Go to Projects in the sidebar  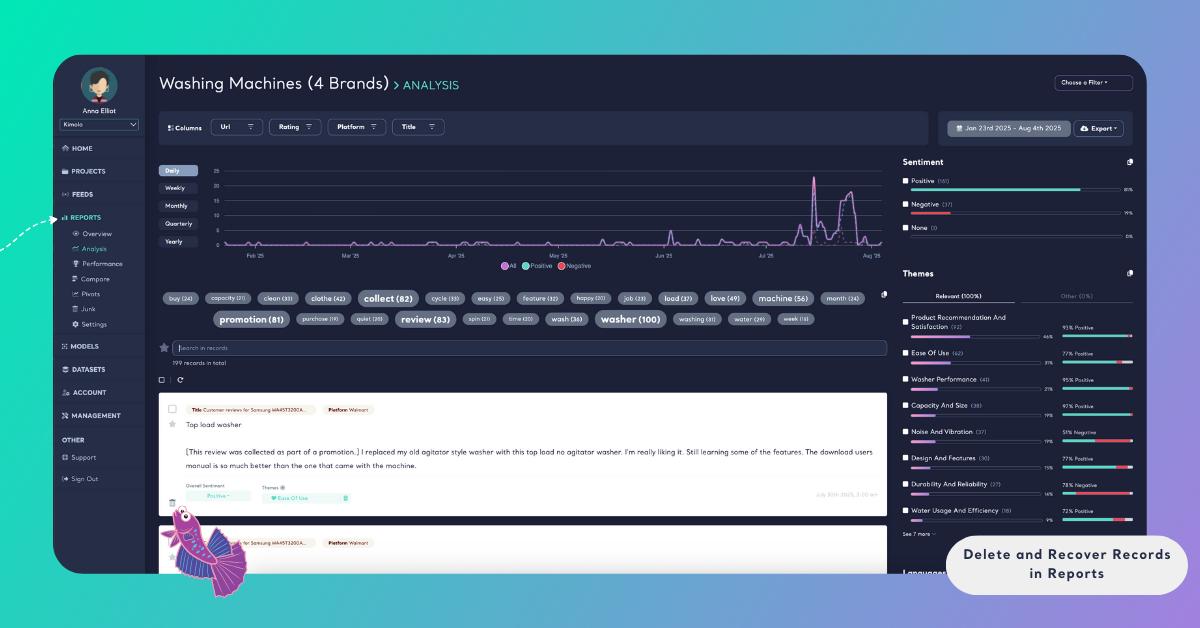tap(83, 171)
